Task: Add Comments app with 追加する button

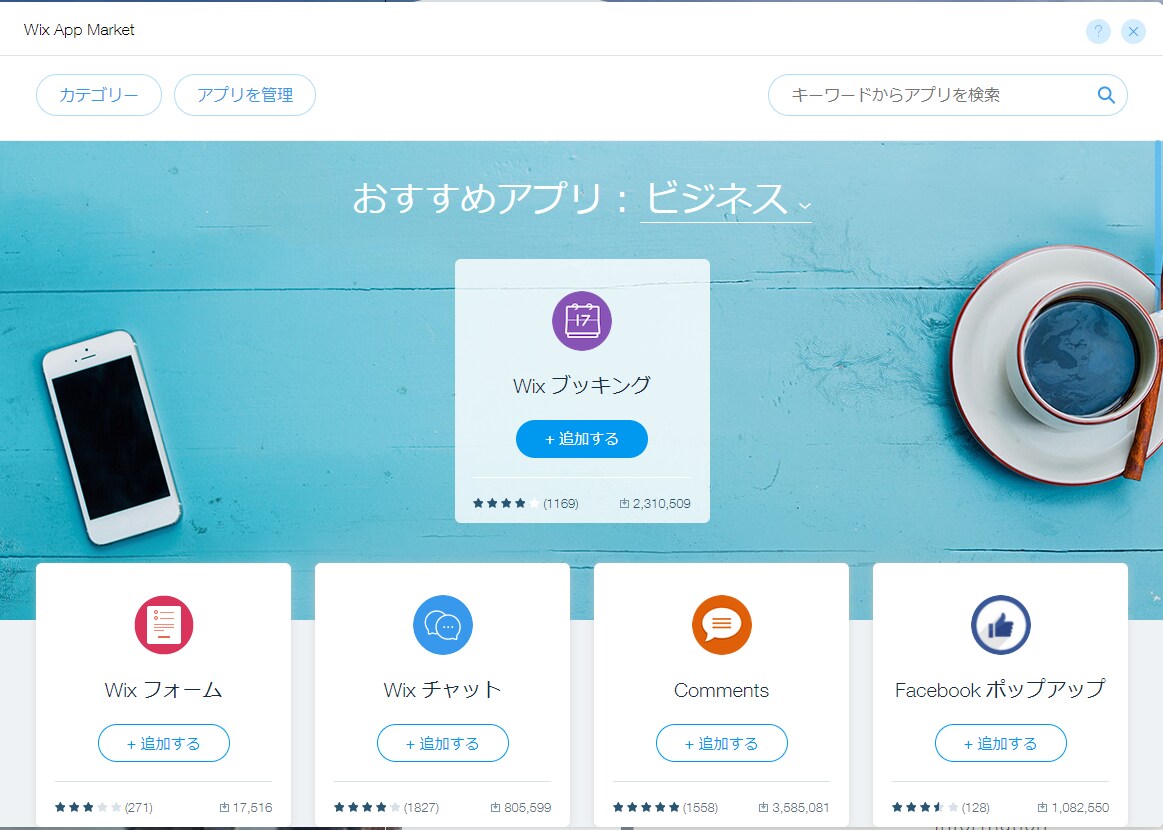Action: click(x=722, y=743)
